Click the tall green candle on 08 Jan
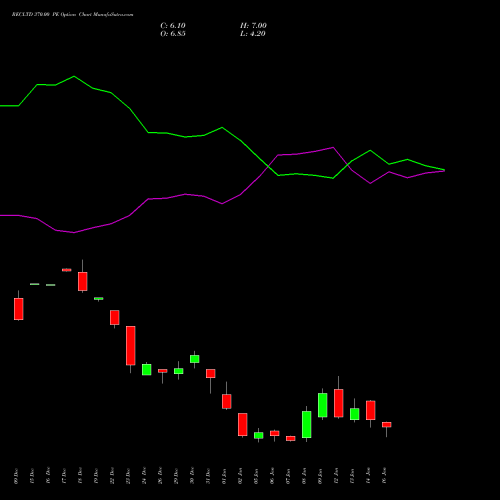 tap(307, 424)
